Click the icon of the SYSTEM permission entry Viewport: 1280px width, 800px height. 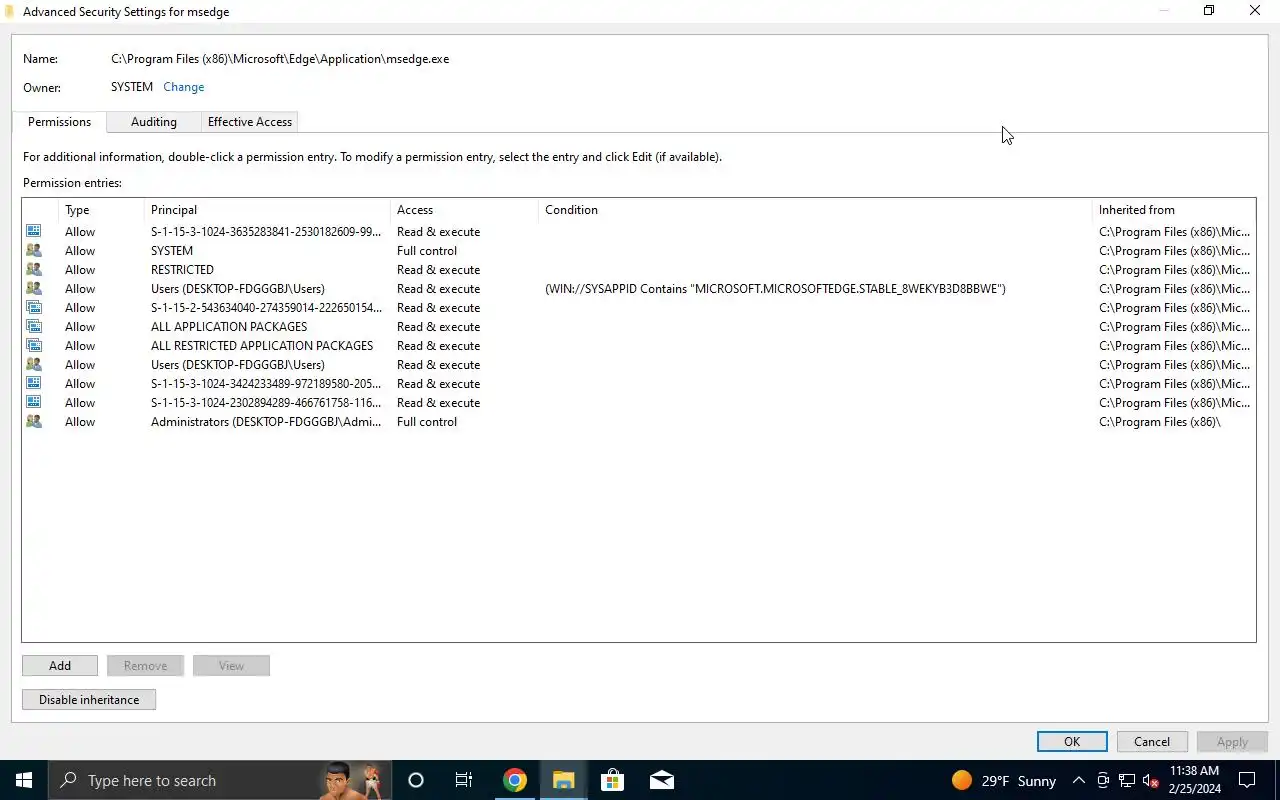click(x=34, y=251)
